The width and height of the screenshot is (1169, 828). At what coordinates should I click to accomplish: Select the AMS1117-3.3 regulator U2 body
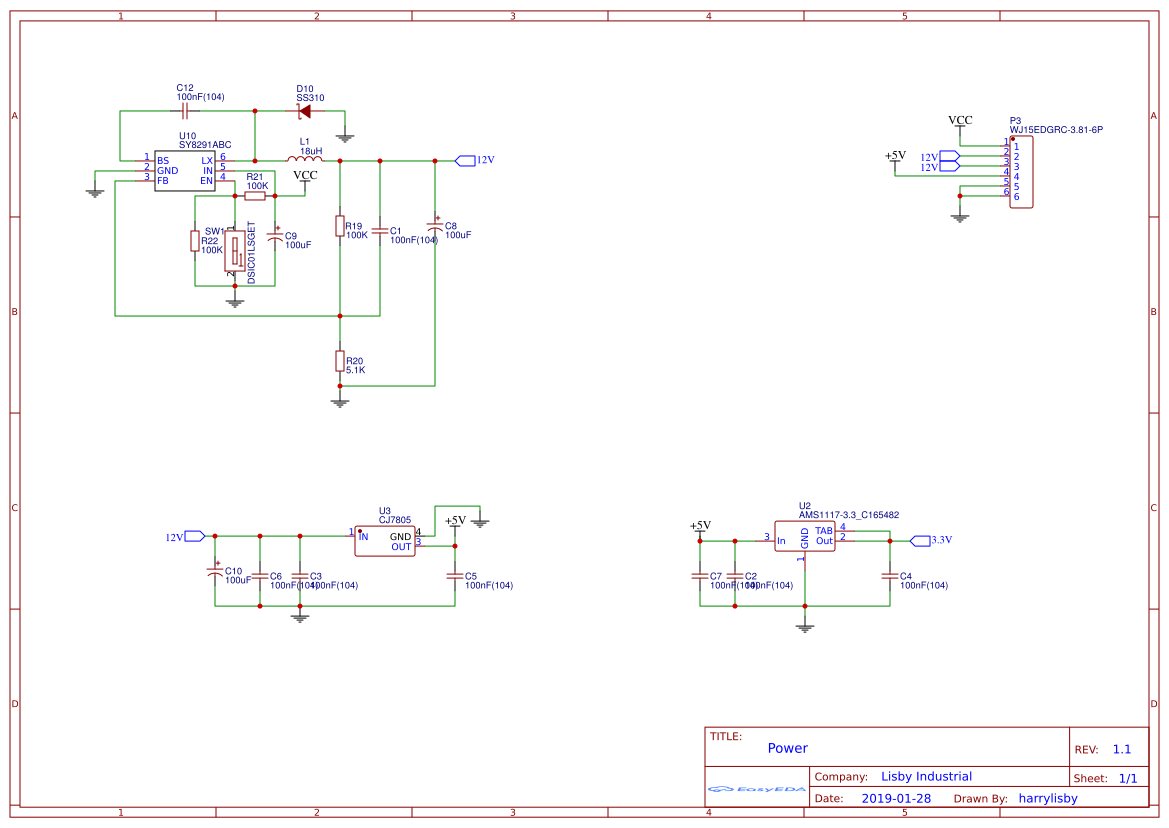point(805,535)
